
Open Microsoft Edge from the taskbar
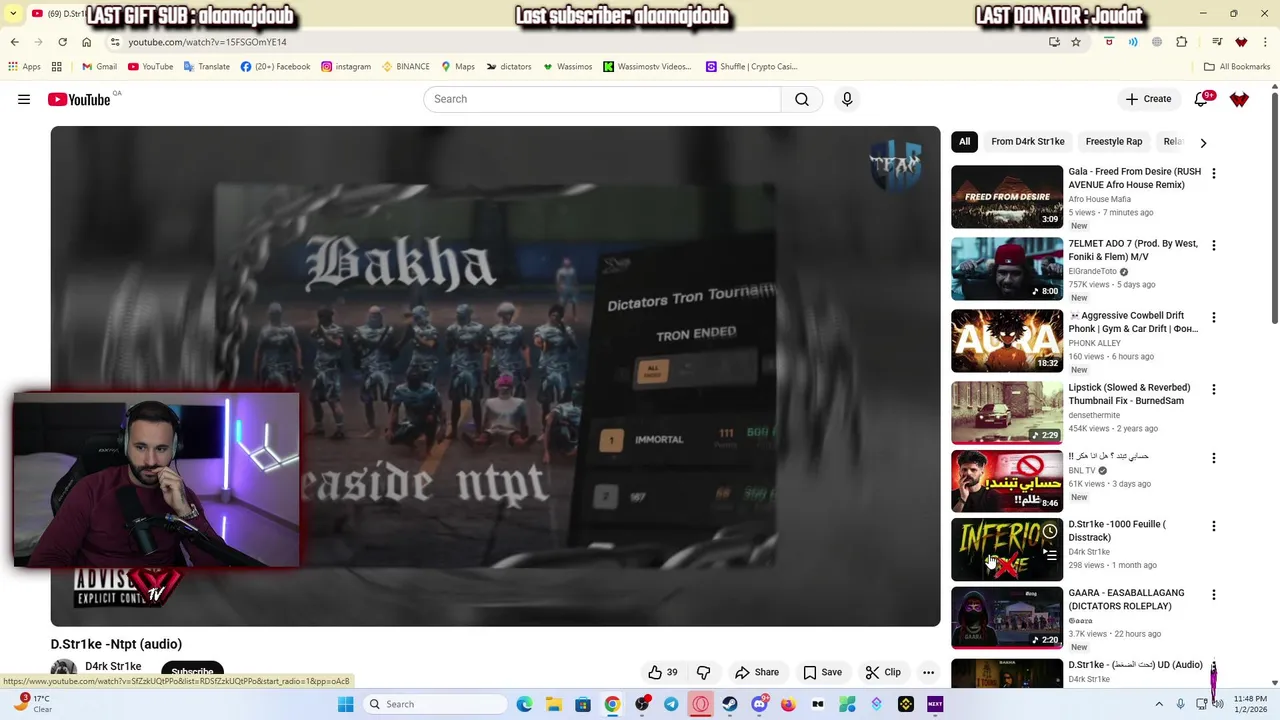coord(524,704)
